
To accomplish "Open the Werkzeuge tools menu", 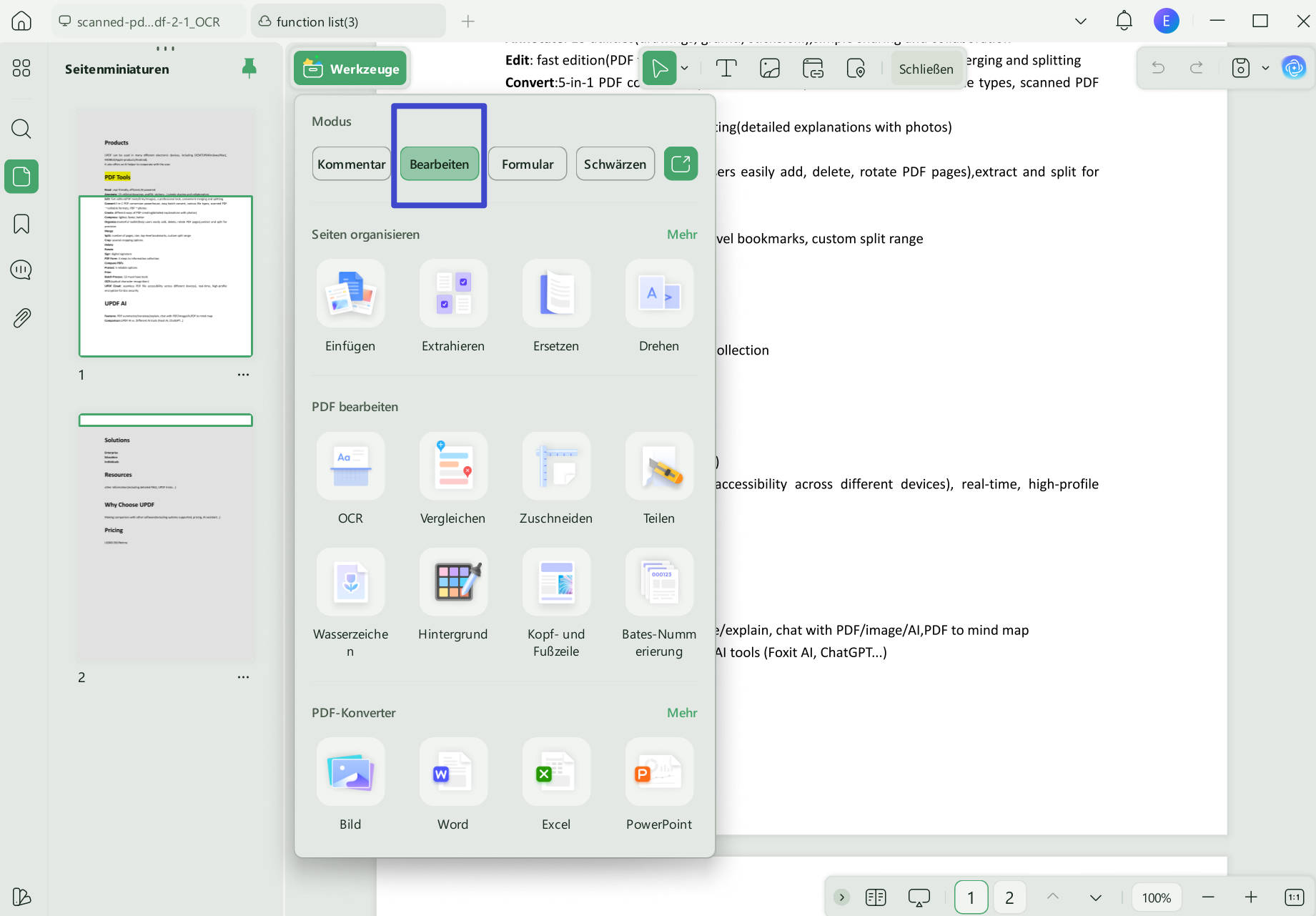I will pos(350,69).
